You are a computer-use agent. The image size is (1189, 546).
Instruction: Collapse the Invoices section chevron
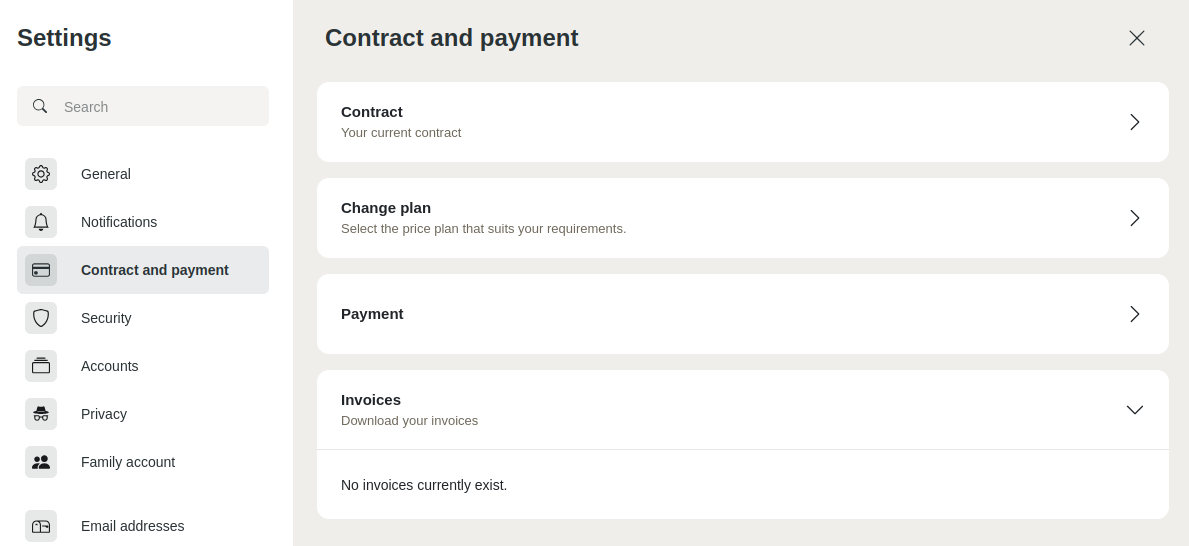click(1135, 410)
